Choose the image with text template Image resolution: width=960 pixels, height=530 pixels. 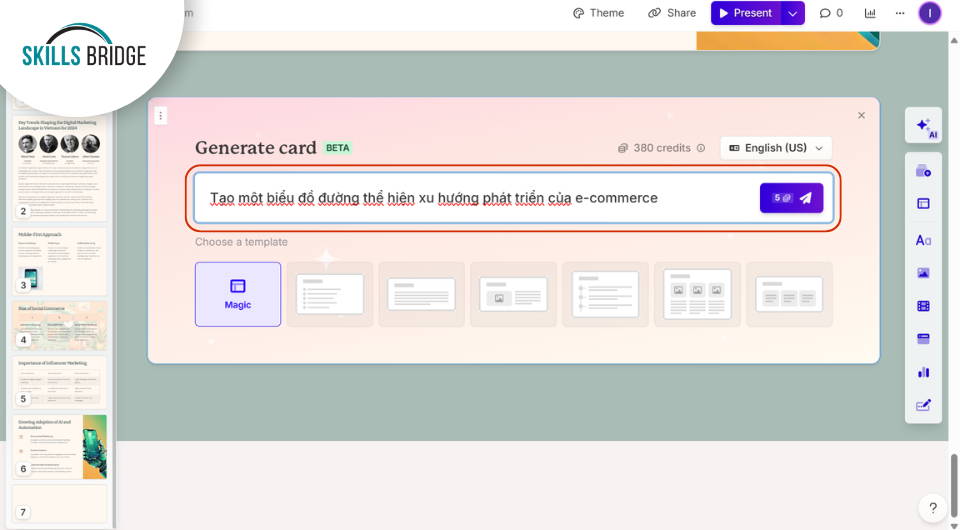coord(513,294)
